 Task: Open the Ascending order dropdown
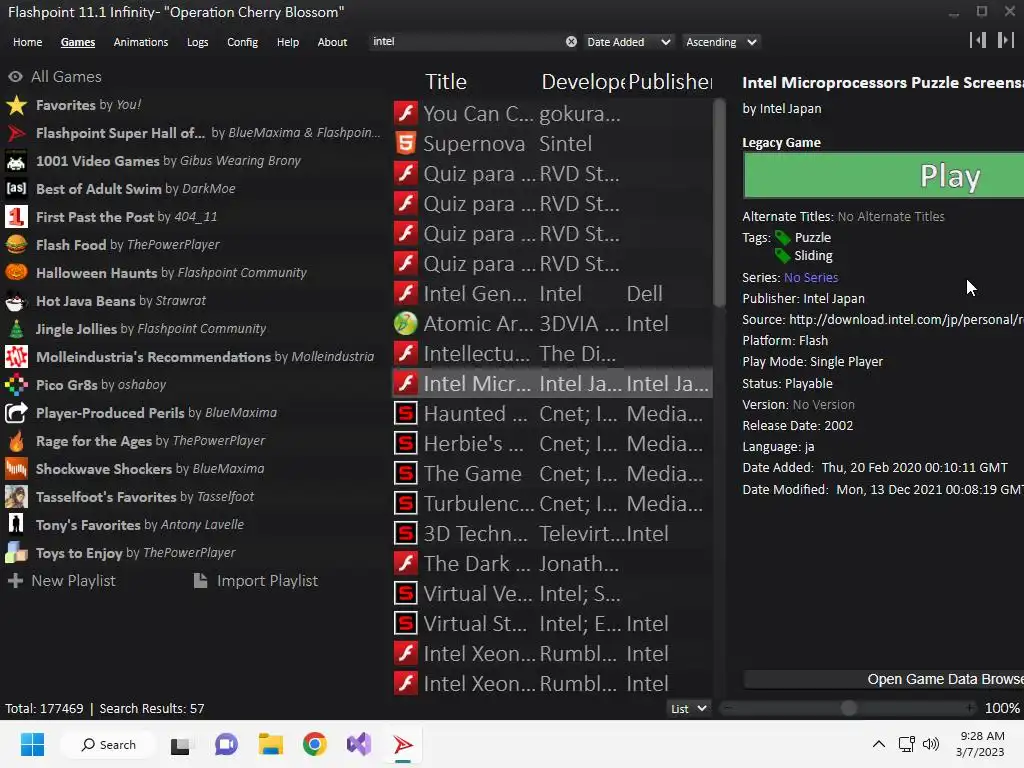point(721,42)
